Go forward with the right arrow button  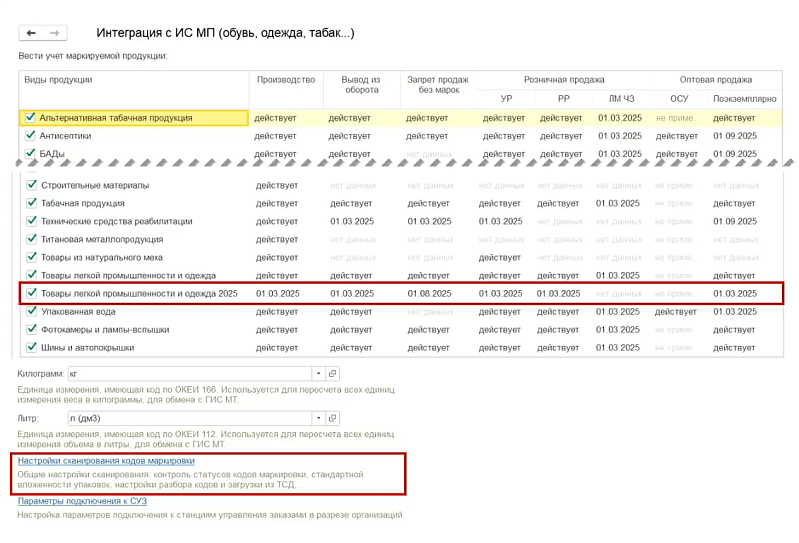pos(55,33)
